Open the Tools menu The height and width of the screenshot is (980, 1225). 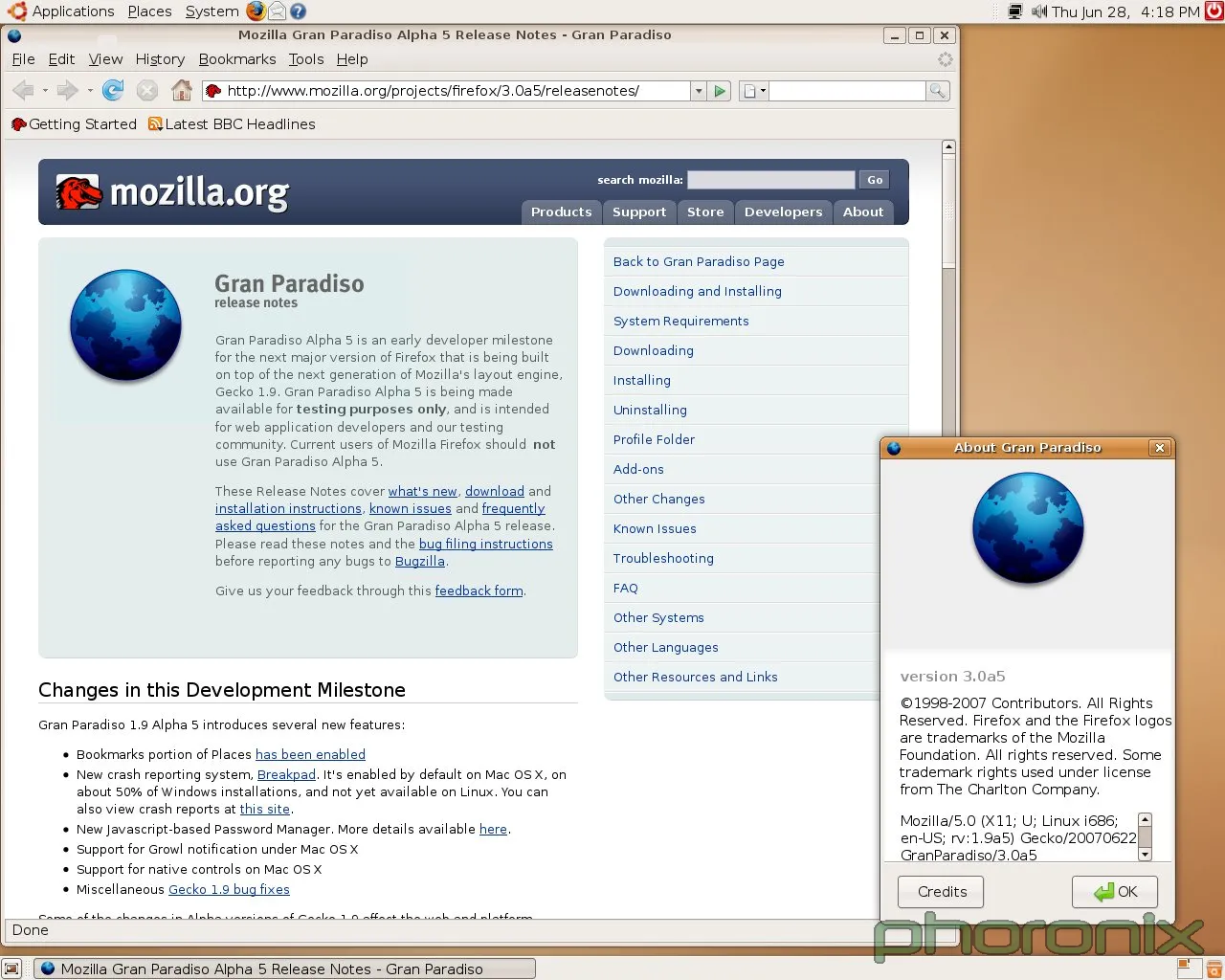pyautogui.click(x=306, y=59)
